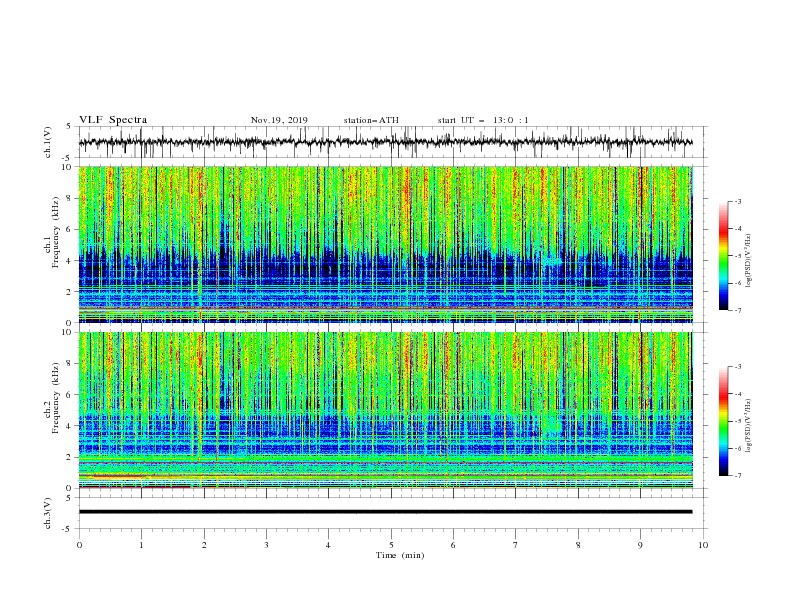Click the "6" tick on the time axis

453,545
